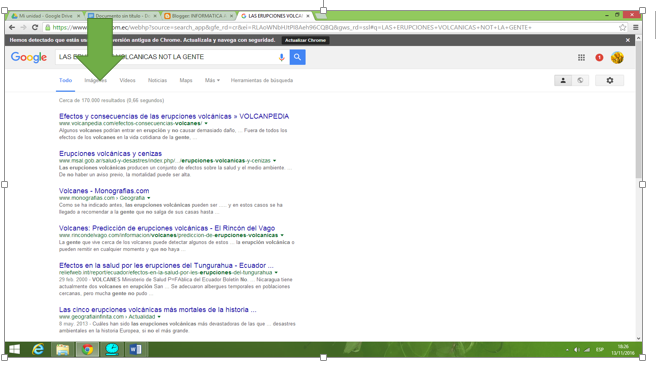Click volume speaker in system tray
656x376 pixels.
click(577, 350)
